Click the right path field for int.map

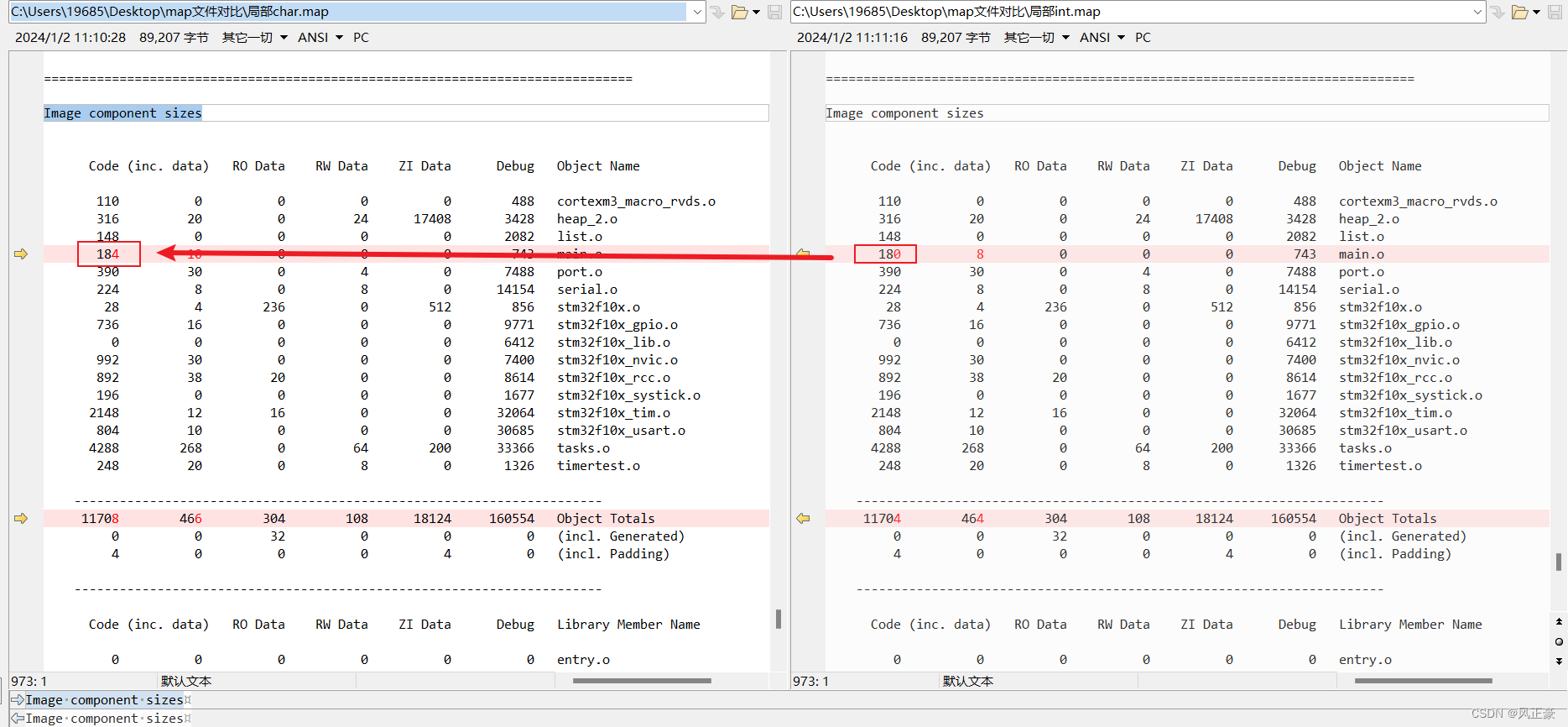click(x=1130, y=12)
